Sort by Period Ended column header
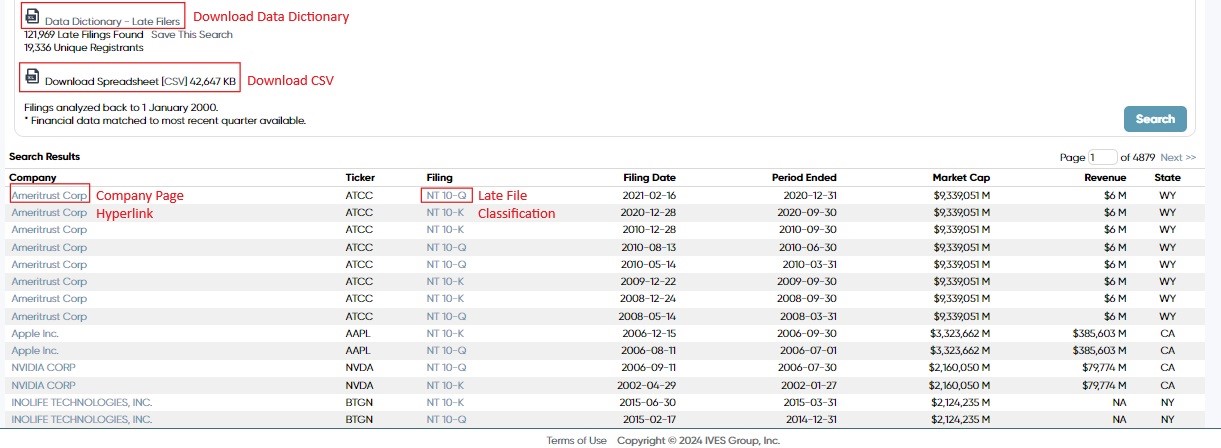The width and height of the screenshot is (1221, 448). click(x=804, y=177)
